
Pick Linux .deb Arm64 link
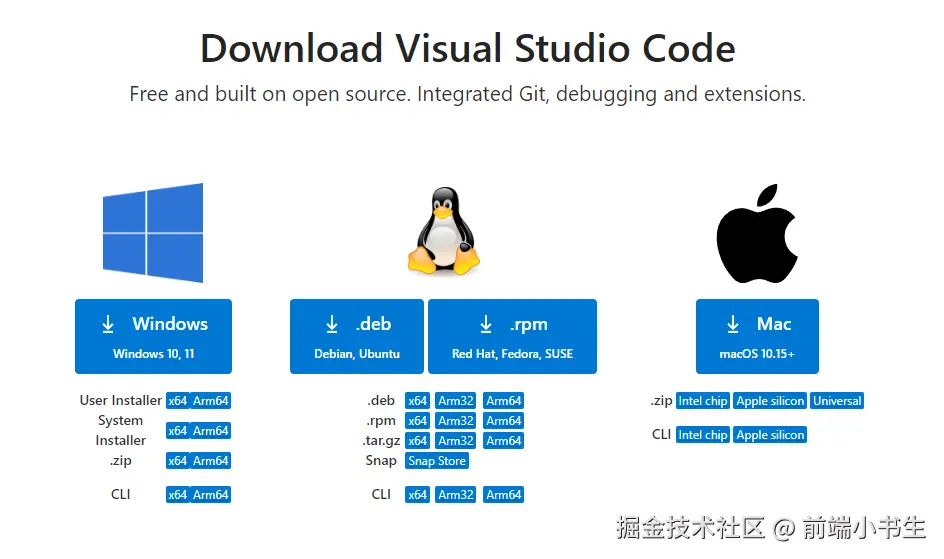point(503,401)
